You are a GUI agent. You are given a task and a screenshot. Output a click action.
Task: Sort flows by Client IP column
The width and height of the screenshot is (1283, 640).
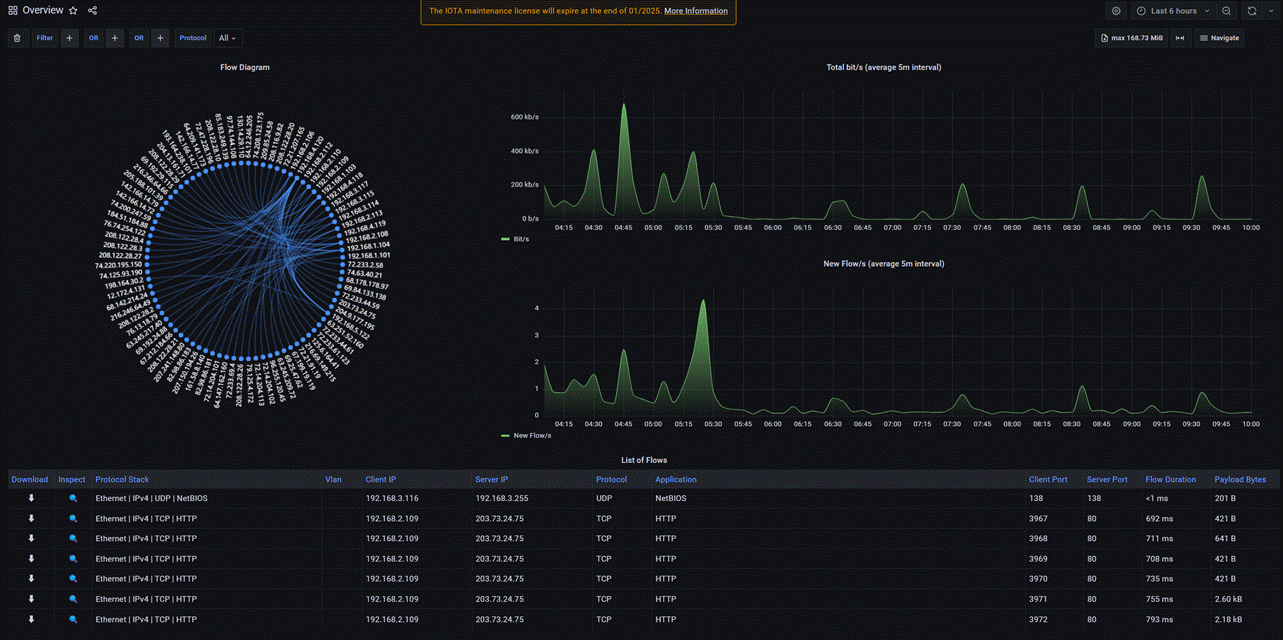pos(381,480)
